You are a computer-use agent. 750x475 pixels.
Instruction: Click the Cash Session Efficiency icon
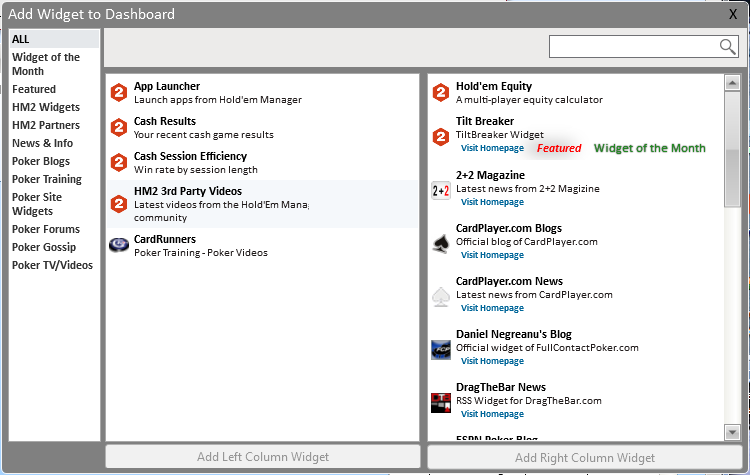click(119, 162)
